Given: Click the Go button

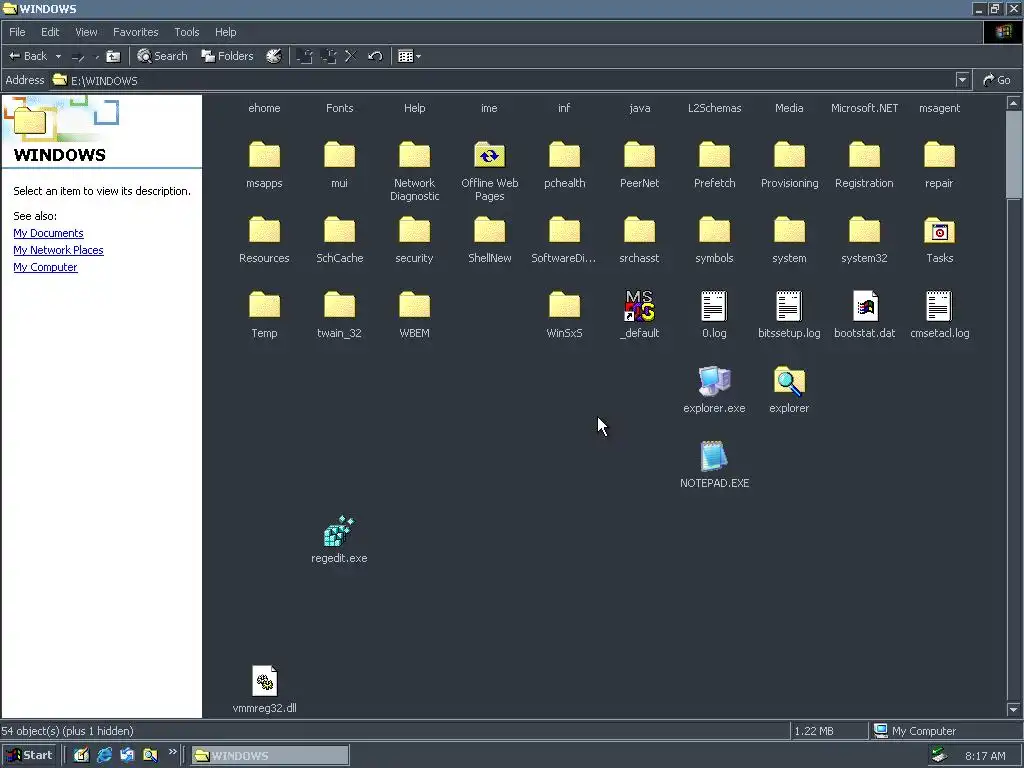Looking at the screenshot, I should coord(997,80).
